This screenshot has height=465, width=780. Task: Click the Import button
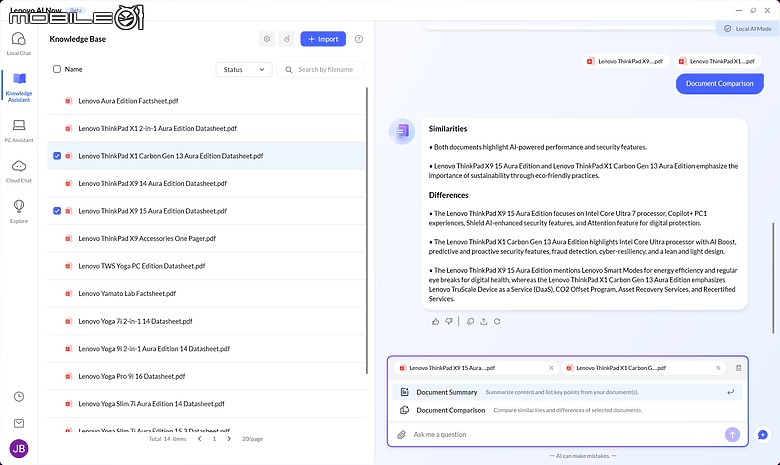(323, 39)
